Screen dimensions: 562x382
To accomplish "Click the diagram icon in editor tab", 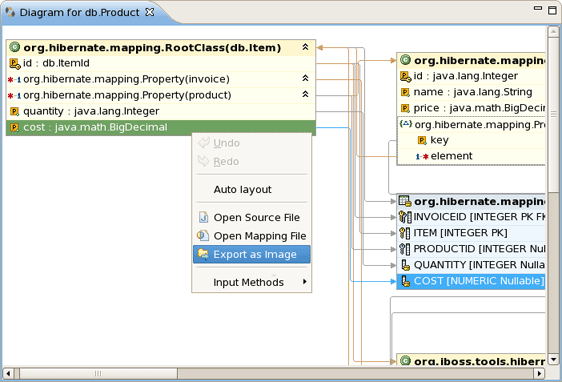I will [x=10, y=12].
